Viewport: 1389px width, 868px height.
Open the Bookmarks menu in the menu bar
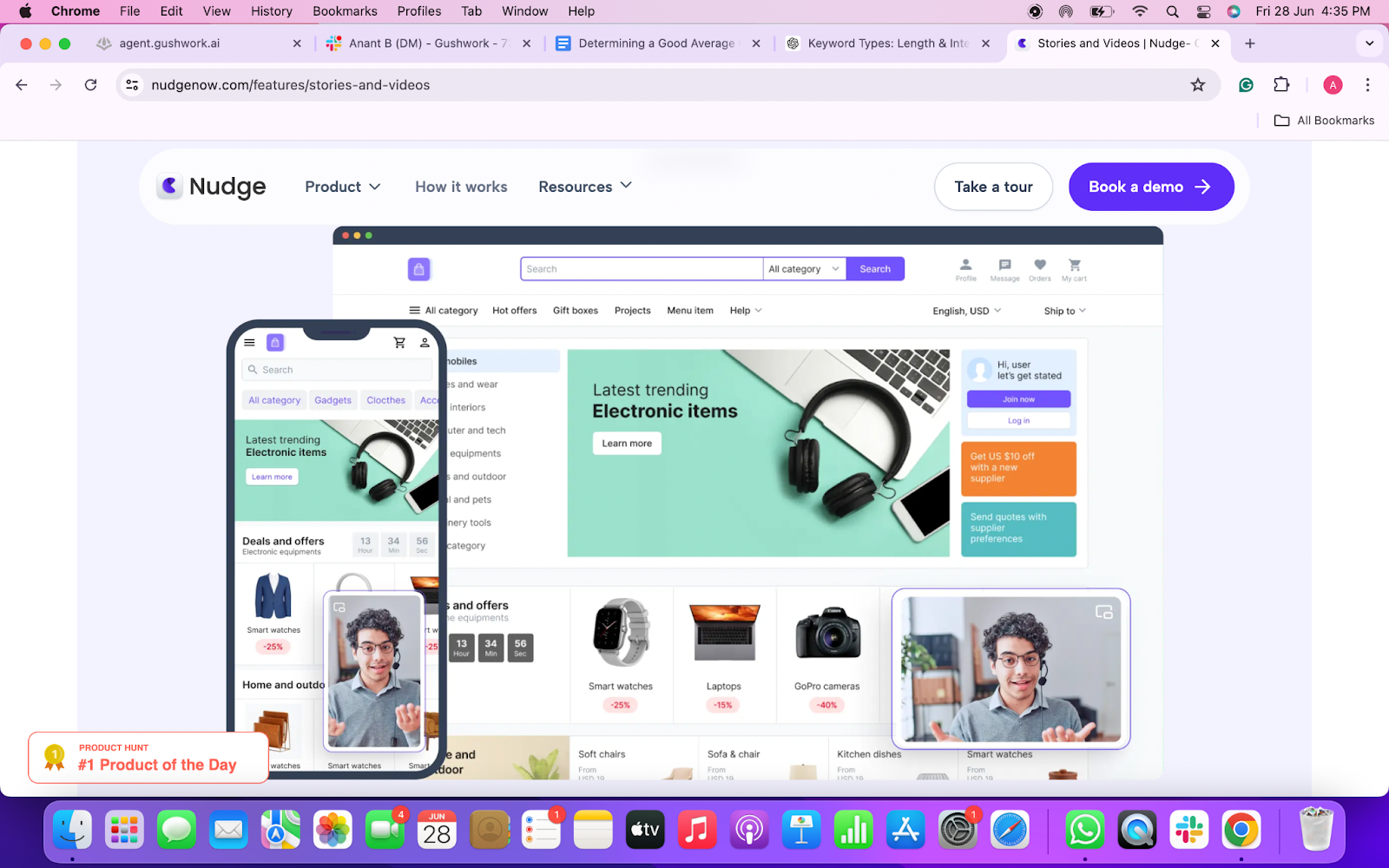click(x=345, y=11)
